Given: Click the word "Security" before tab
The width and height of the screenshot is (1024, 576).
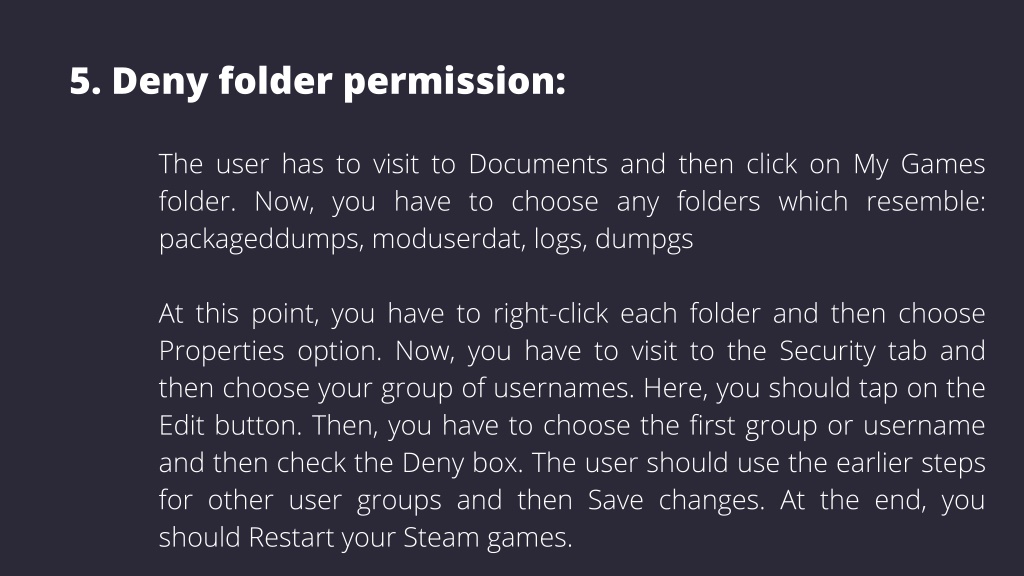Looking at the screenshot, I should coord(827,352).
